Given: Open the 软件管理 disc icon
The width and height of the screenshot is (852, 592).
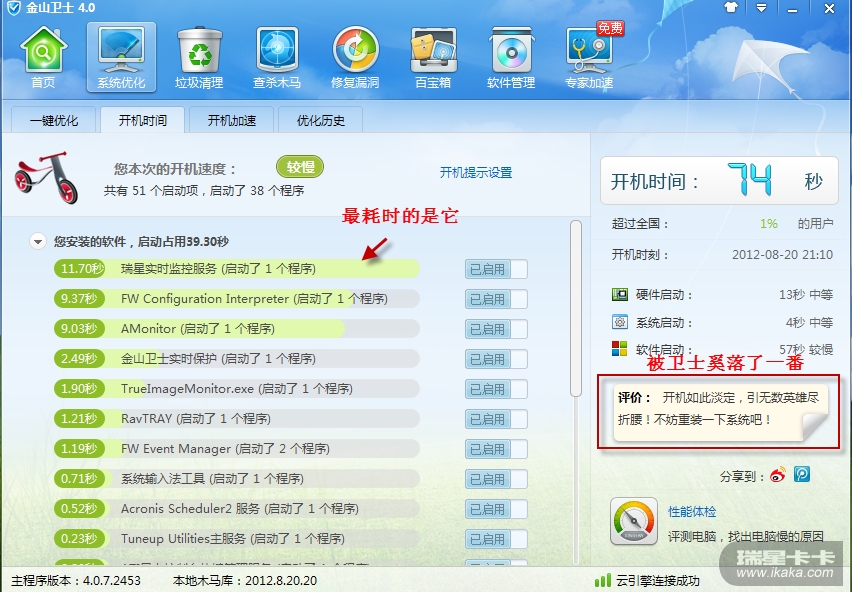Looking at the screenshot, I should [x=511, y=57].
